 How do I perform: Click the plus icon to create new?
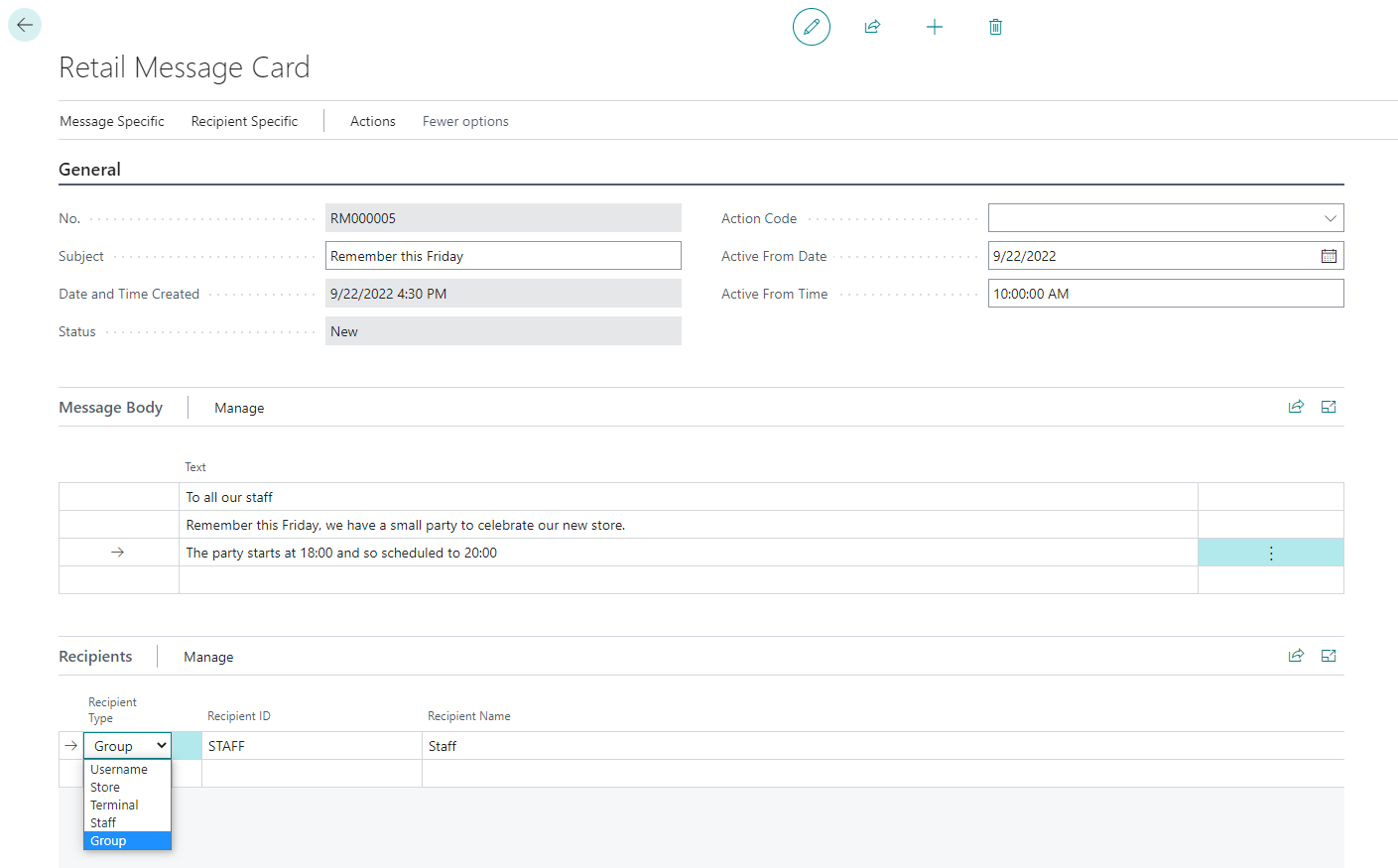pos(934,27)
